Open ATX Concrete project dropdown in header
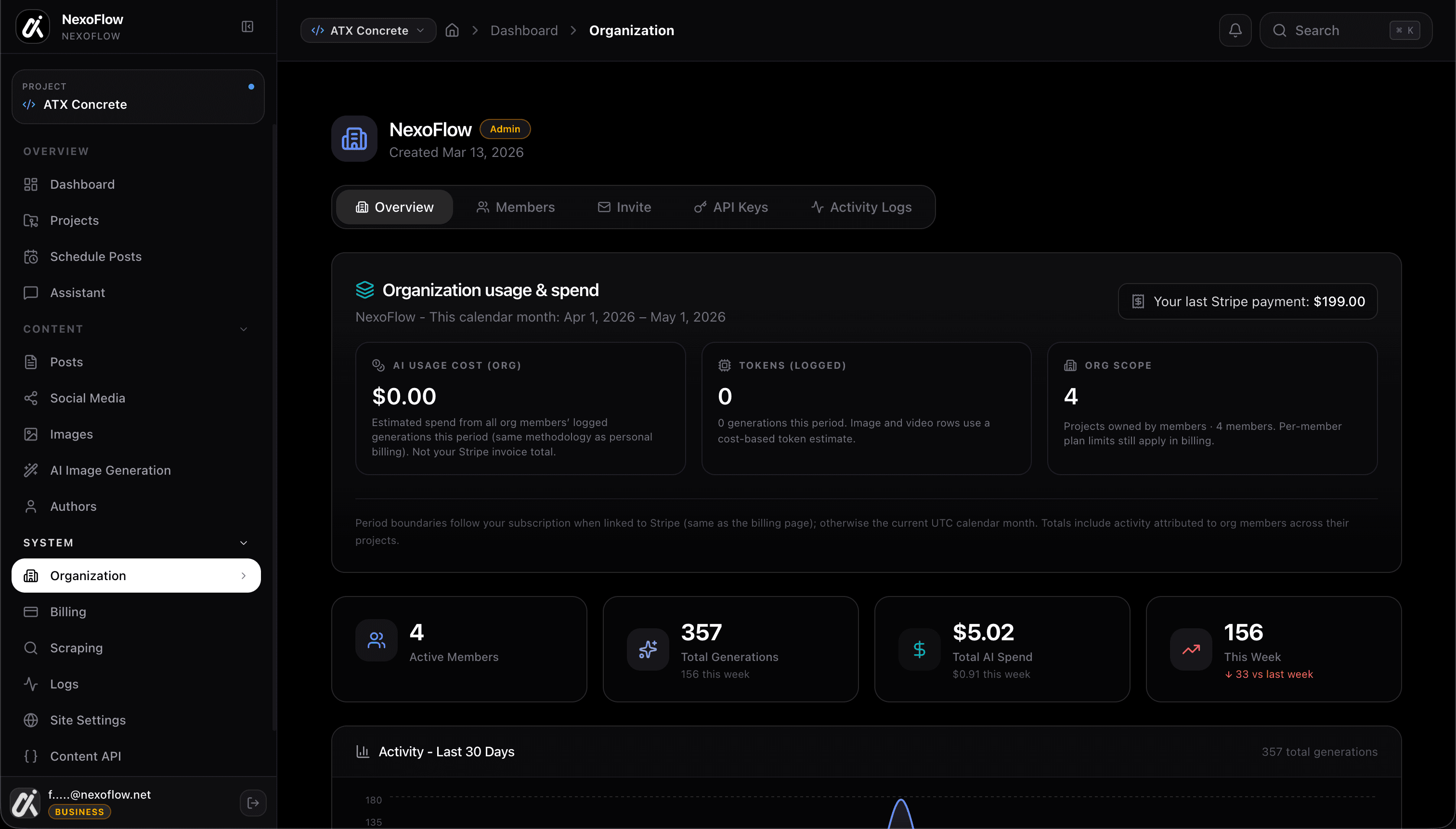The image size is (1456, 829). pyautogui.click(x=368, y=30)
